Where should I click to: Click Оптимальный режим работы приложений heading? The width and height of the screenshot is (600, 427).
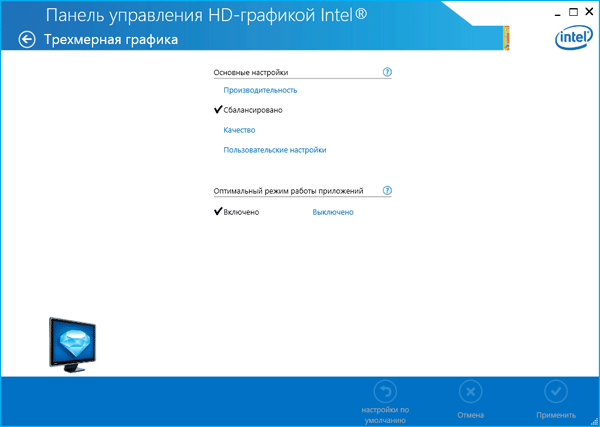pos(289,191)
